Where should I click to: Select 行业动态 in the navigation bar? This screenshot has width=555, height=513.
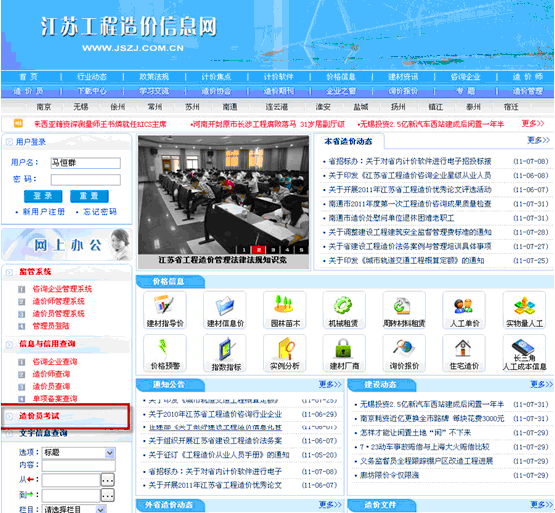point(92,77)
